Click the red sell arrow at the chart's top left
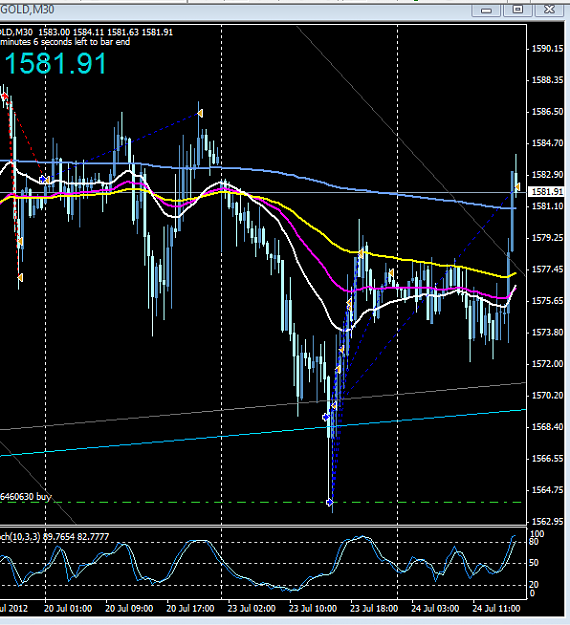Image resolution: width=570 pixels, height=625 pixels. (5, 96)
